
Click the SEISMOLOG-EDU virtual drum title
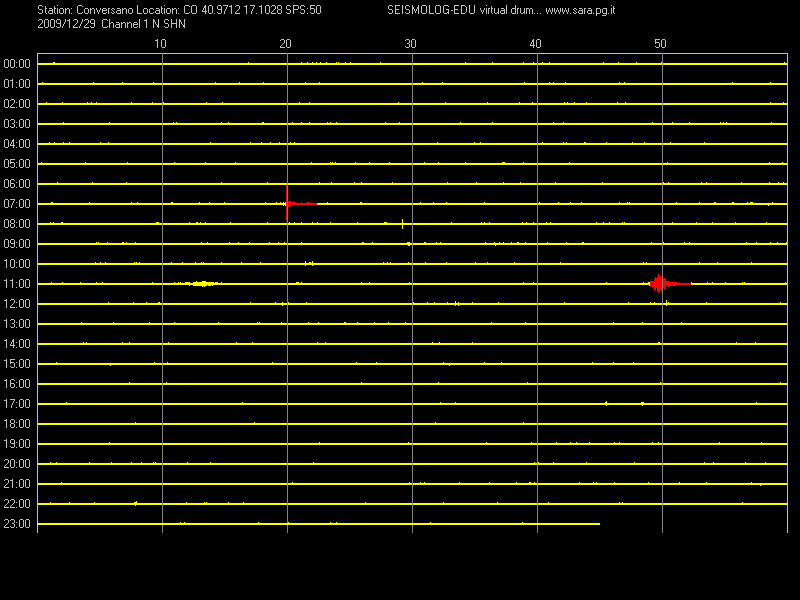[x=464, y=10]
